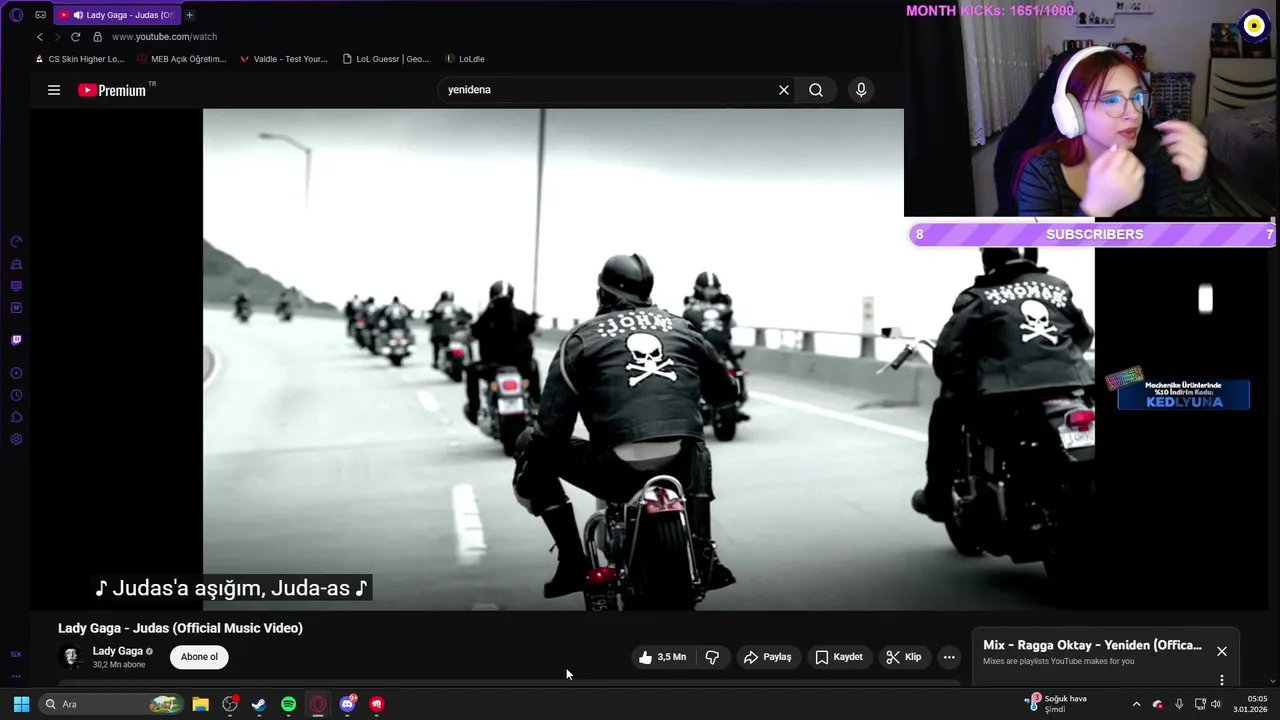Open Steam from taskbar
The width and height of the screenshot is (1280, 720).
259,704
